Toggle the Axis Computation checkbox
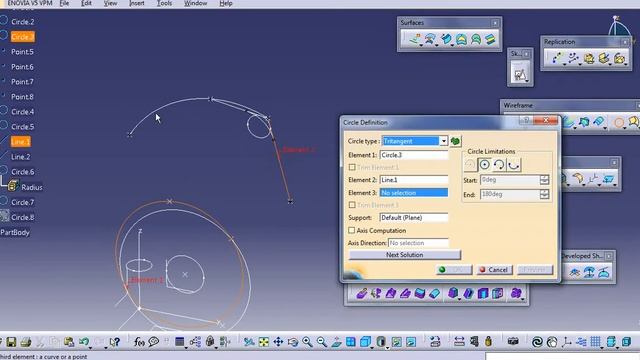This screenshot has height=360, width=640. [351, 231]
